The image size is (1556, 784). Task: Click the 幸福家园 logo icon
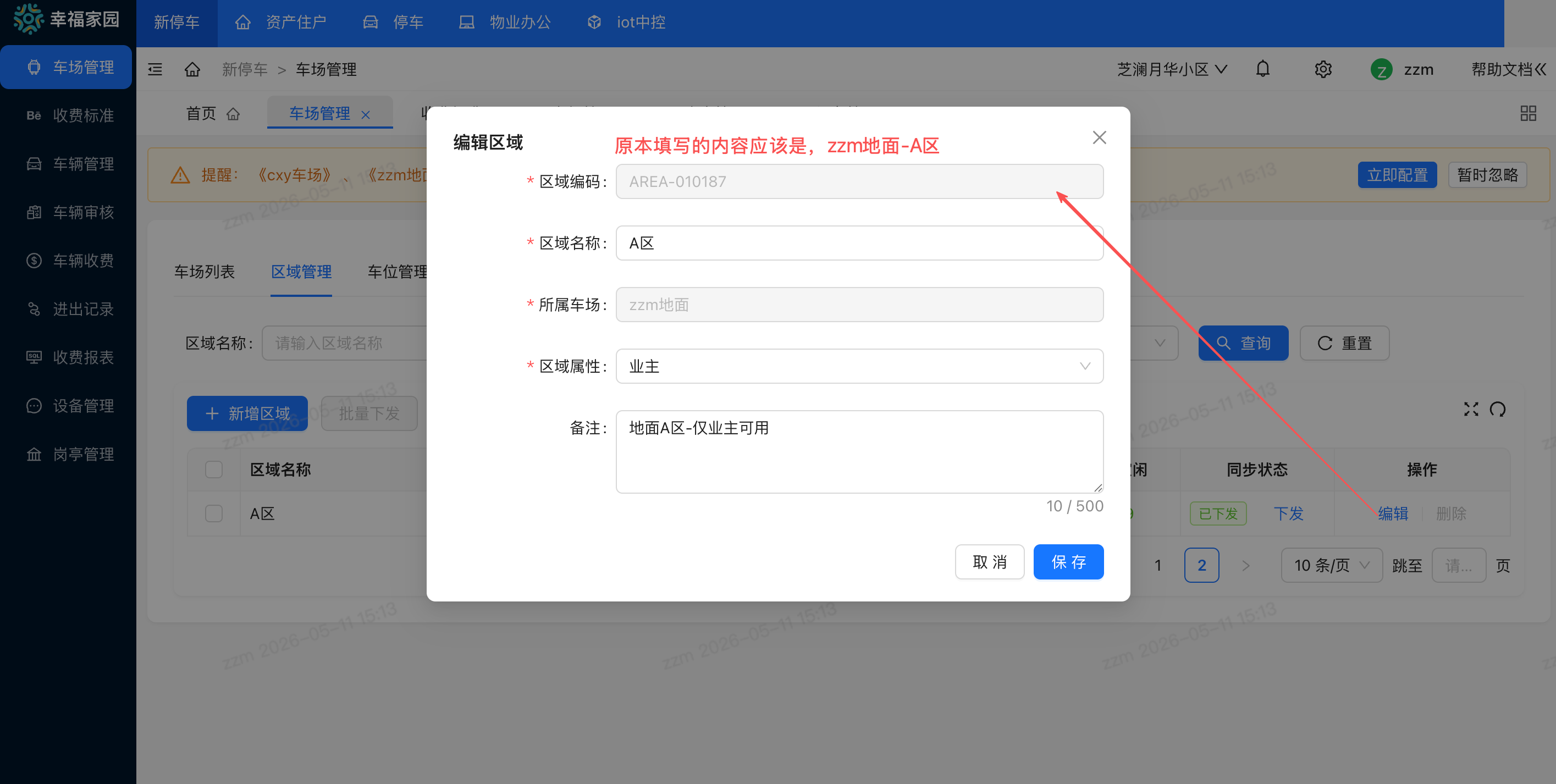28,19
